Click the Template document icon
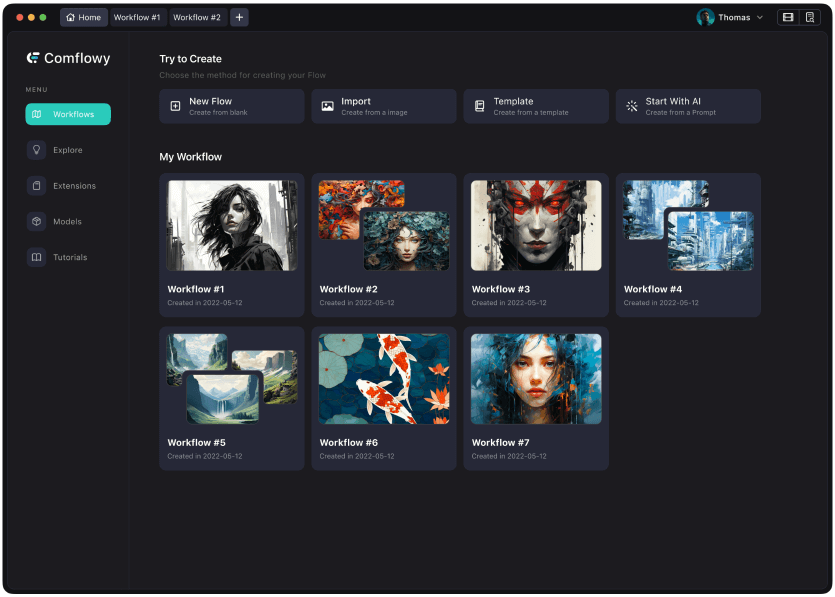This screenshot has height=597, width=835. 479,106
